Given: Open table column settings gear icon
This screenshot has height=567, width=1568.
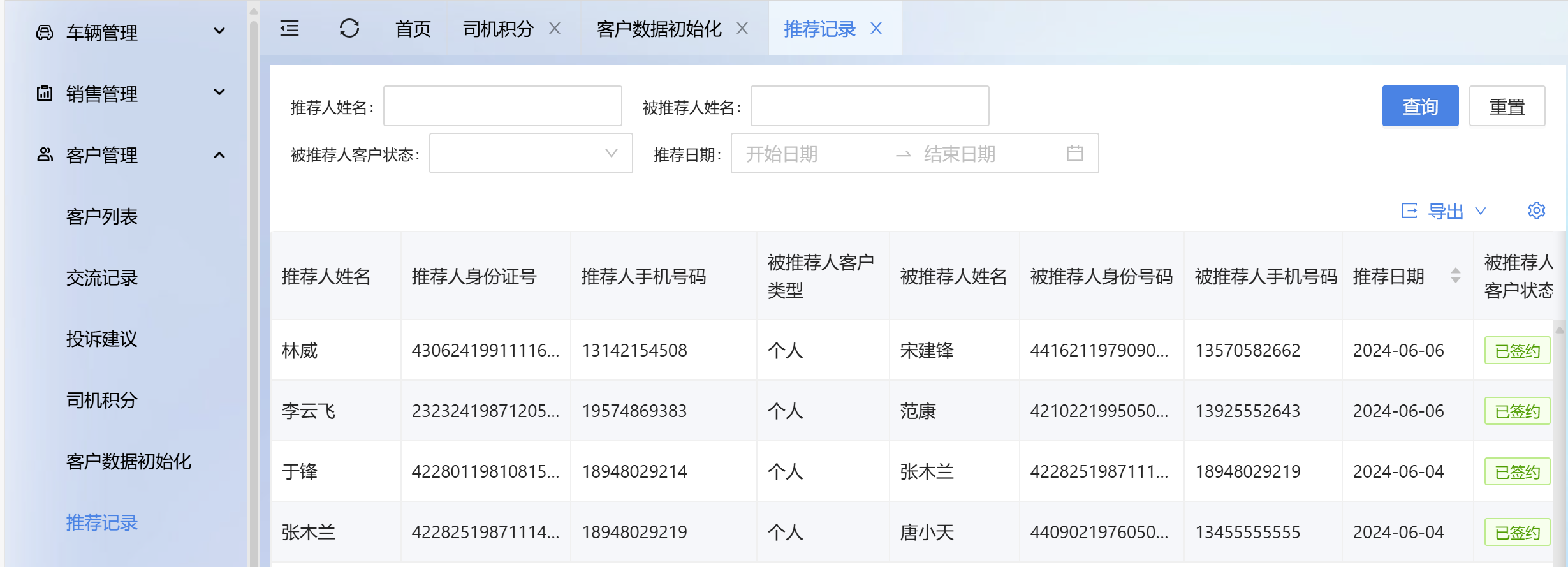Looking at the screenshot, I should (1536, 210).
